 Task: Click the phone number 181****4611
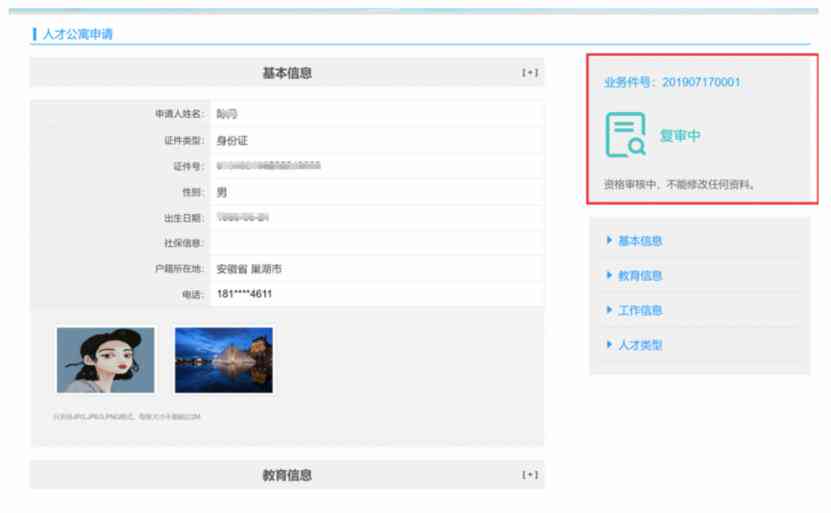pyautogui.click(x=244, y=294)
